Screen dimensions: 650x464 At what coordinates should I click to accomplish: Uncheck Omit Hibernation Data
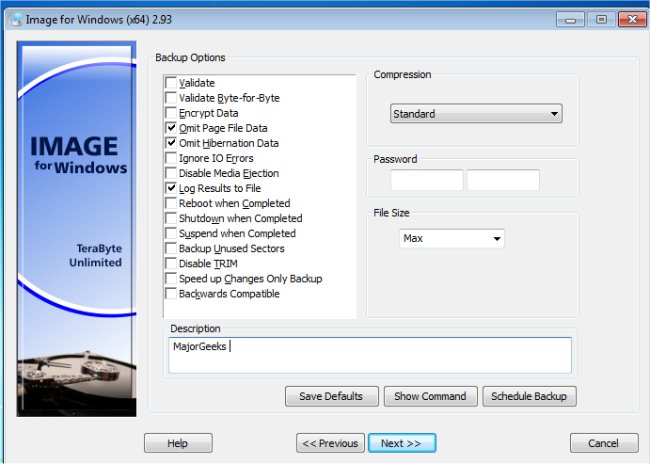point(171,143)
